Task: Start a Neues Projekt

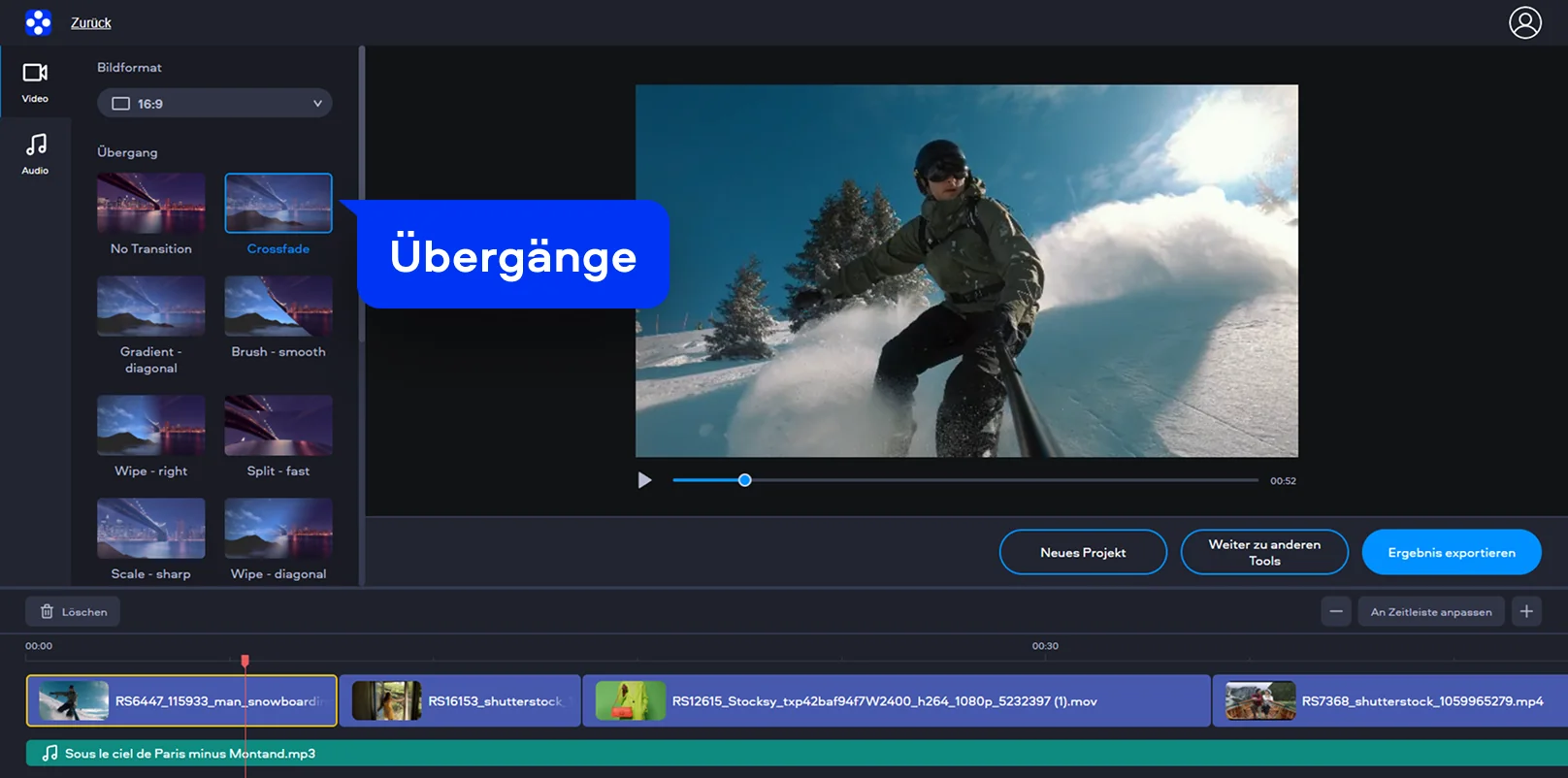Action: coord(1083,552)
